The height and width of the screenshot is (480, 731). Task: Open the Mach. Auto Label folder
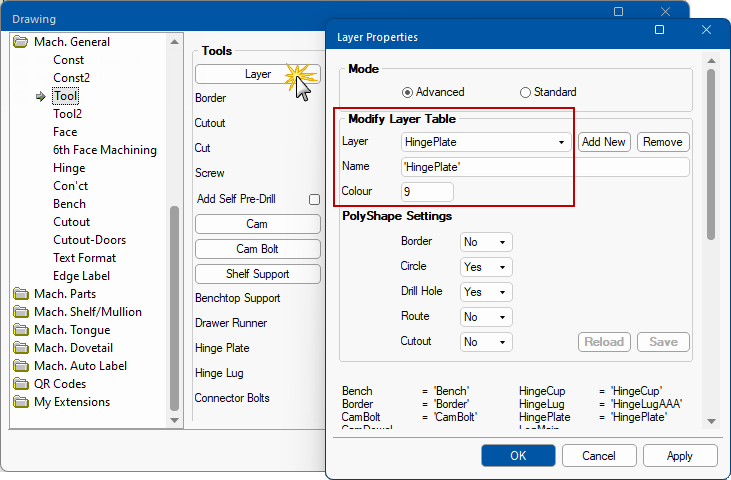78,366
